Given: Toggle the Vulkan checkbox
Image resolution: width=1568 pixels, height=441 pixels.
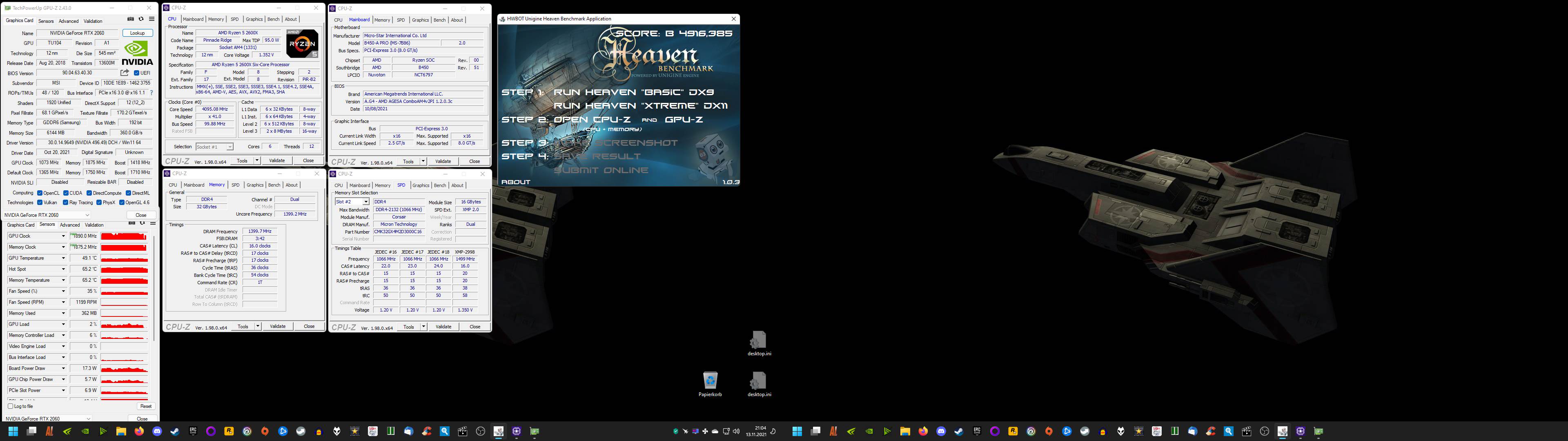Looking at the screenshot, I should coord(40,203).
